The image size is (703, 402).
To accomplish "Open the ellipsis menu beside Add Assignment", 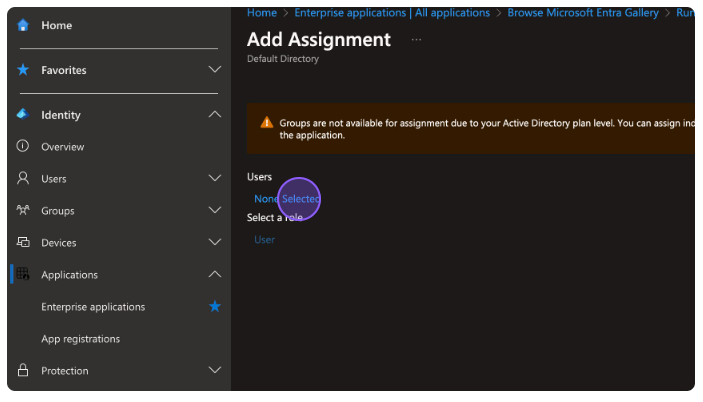I will [416, 40].
